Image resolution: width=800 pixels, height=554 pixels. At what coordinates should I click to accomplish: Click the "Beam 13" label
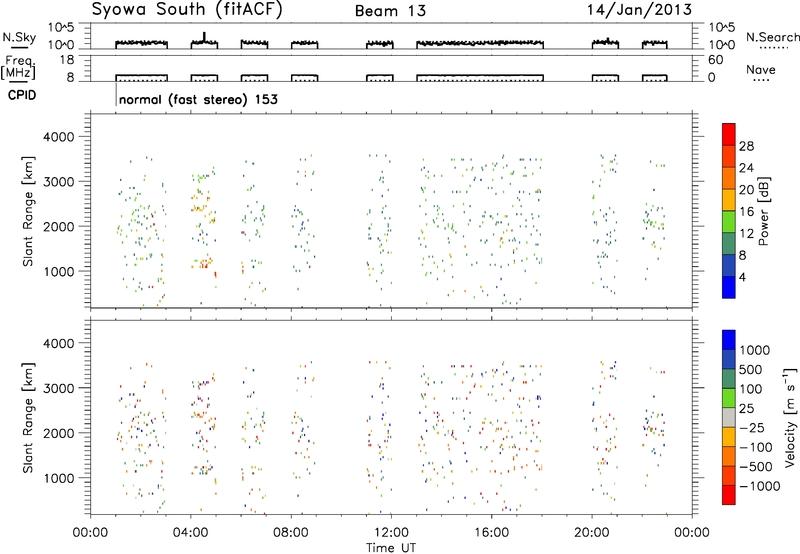390,11
